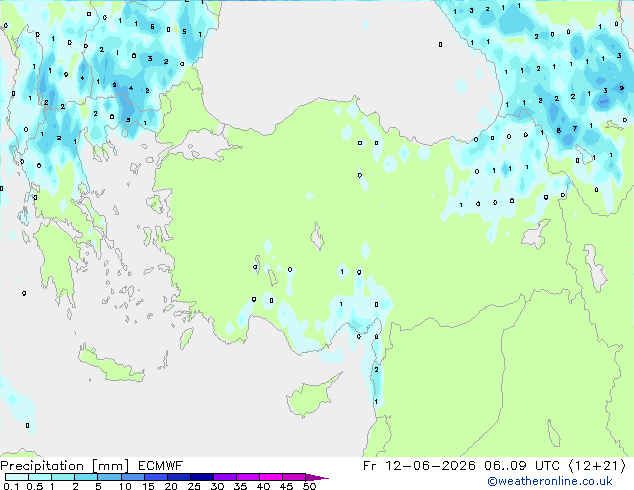Click the "0.1" legend scale label

tap(11, 486)
